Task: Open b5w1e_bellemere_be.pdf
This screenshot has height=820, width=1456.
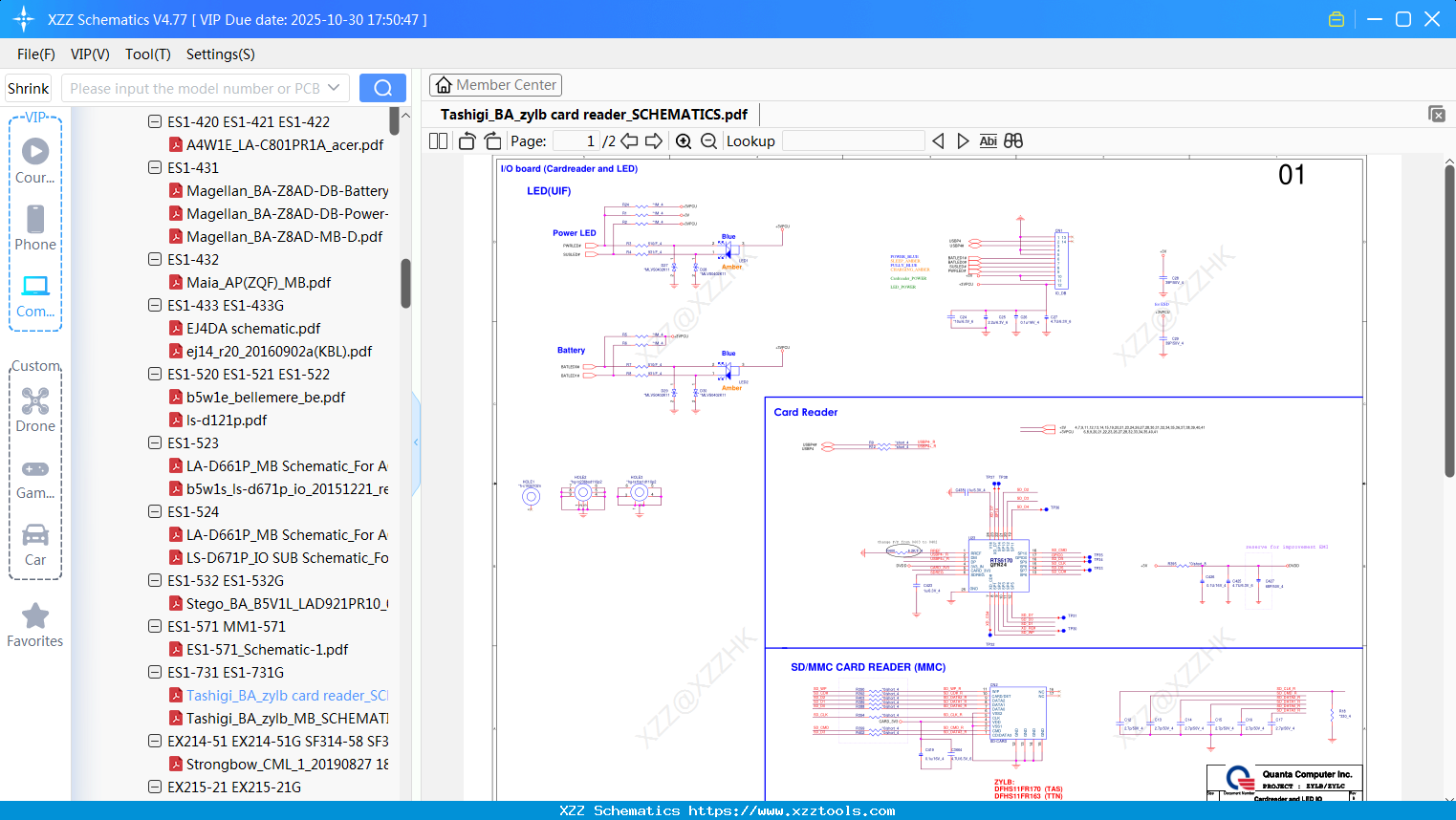Action: [x=266, y=397]
